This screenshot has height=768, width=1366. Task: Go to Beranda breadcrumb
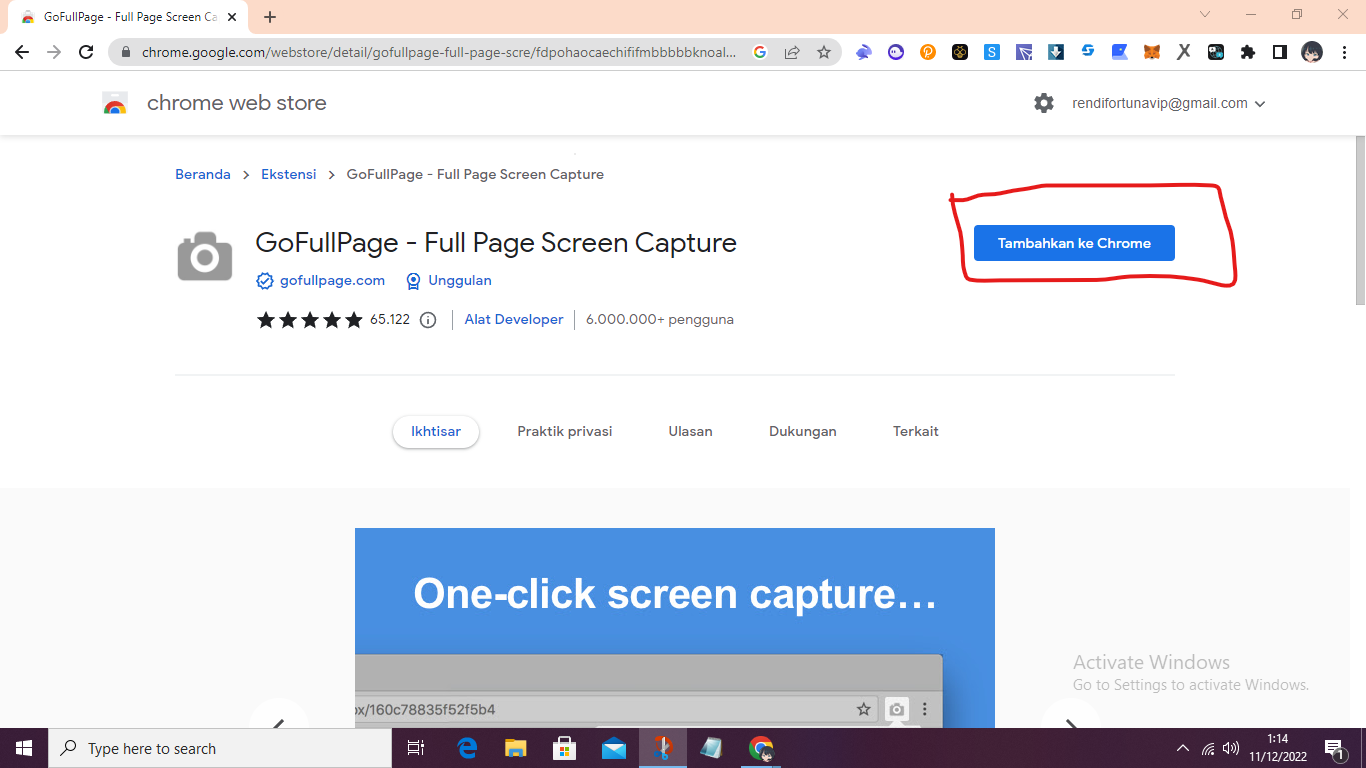click(x=203, y=174)
